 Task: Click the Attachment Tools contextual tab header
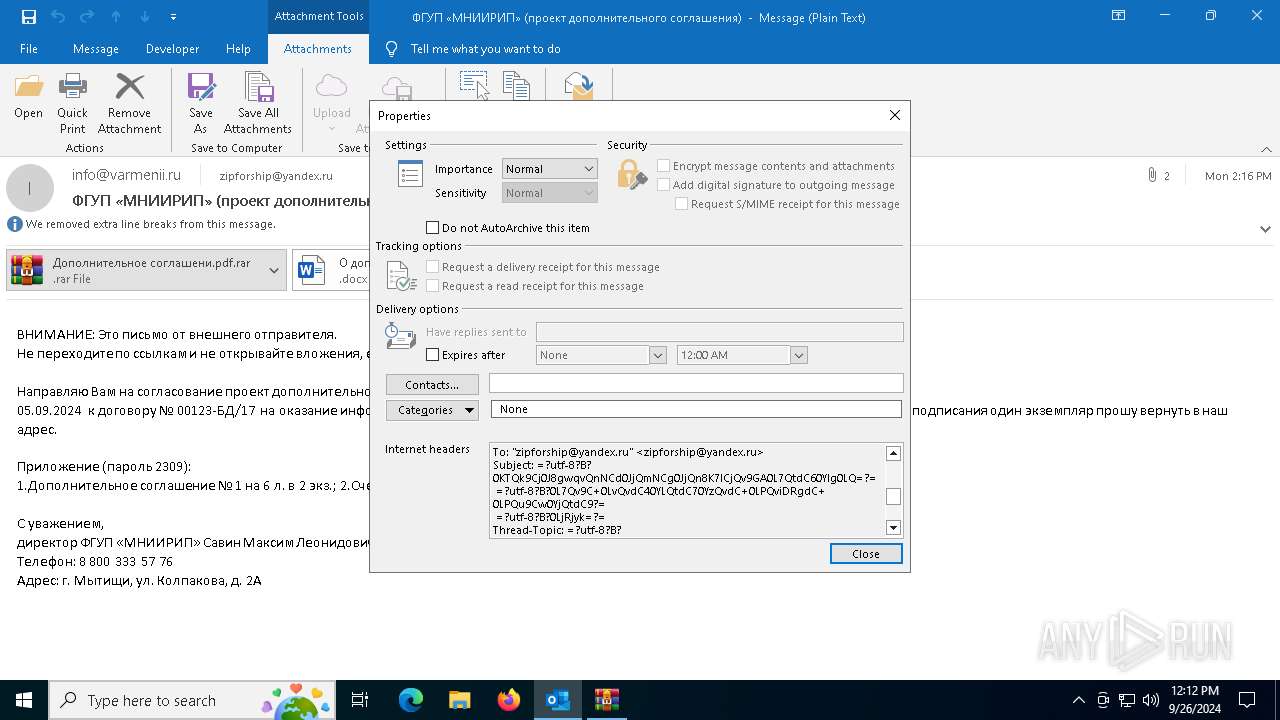click(x=319, y=16)
